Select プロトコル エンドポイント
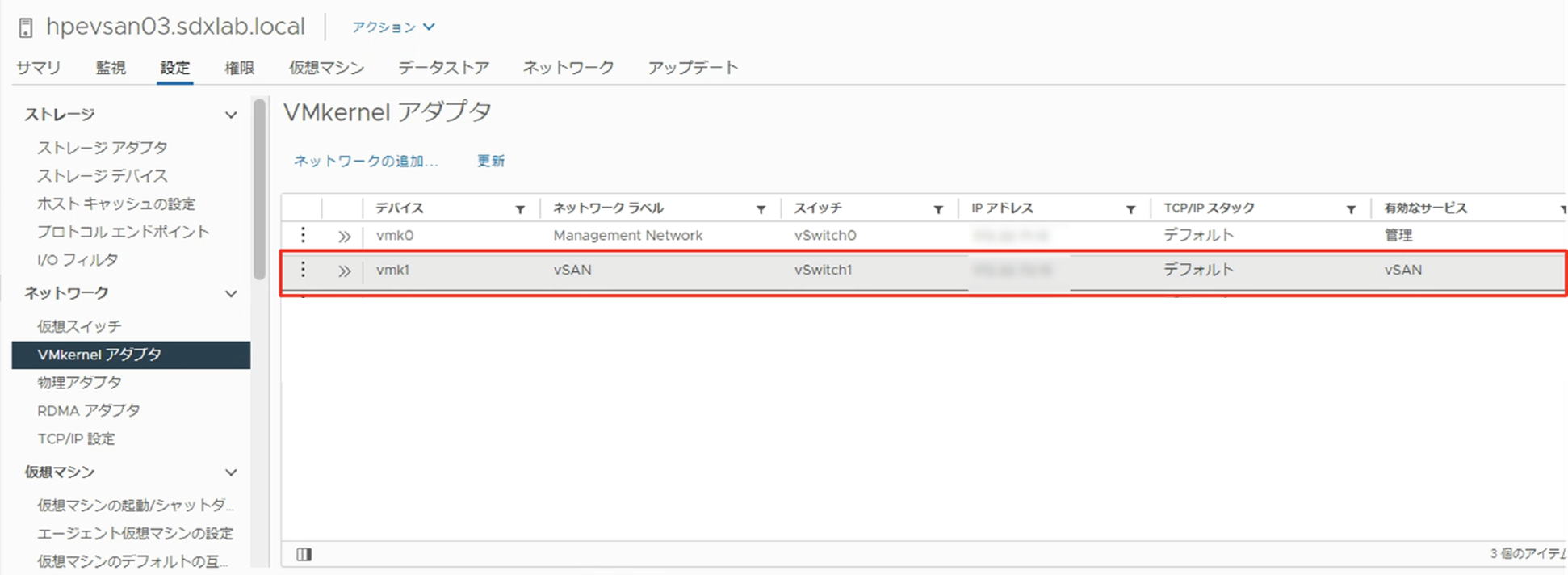 (x=124, y=232)
